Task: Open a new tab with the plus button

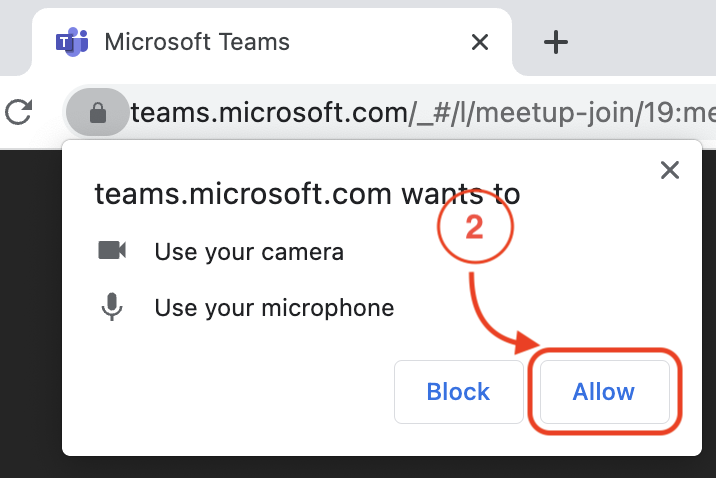Action: (555, 42)
